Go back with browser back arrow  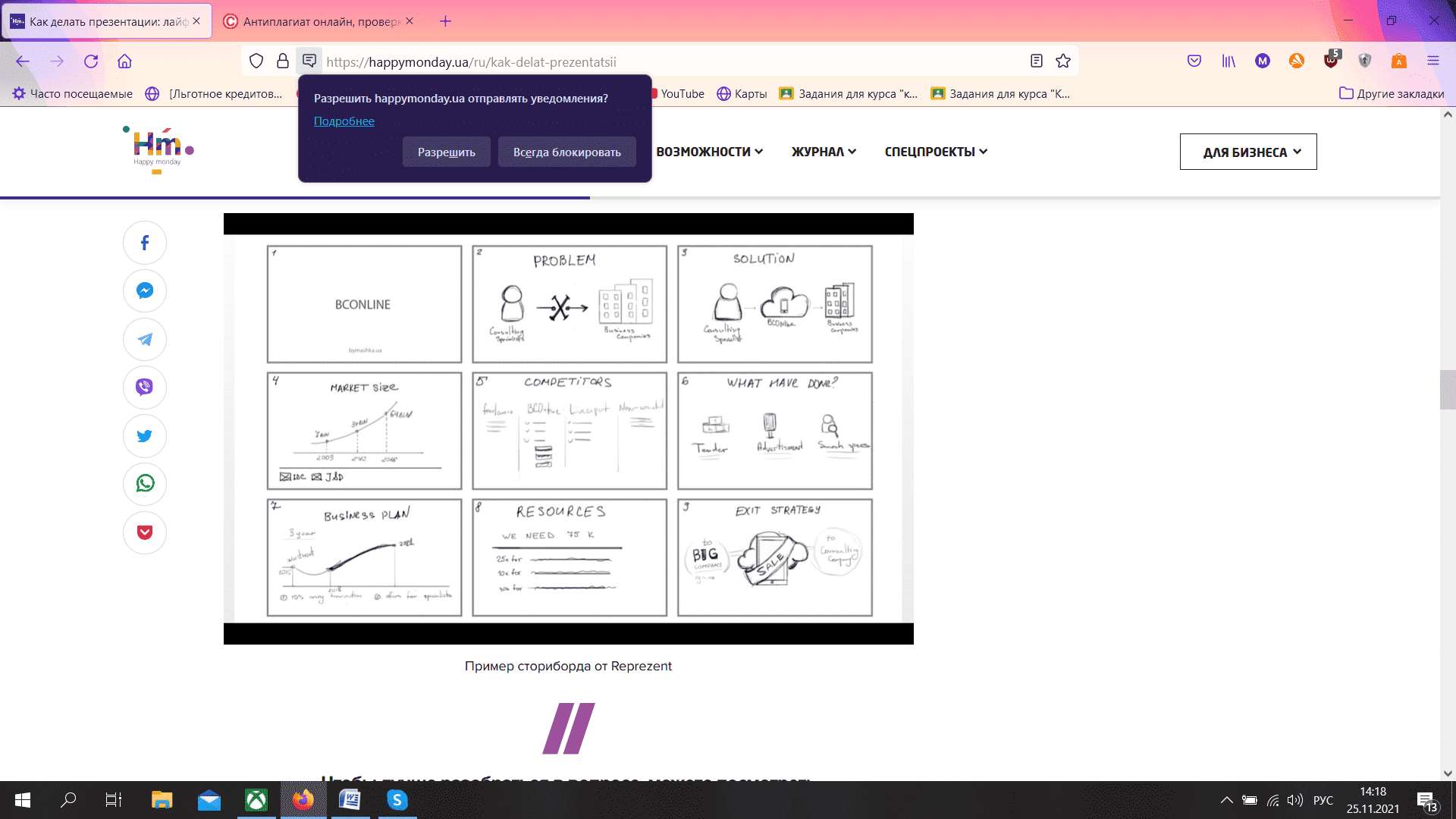click(23, 61)
